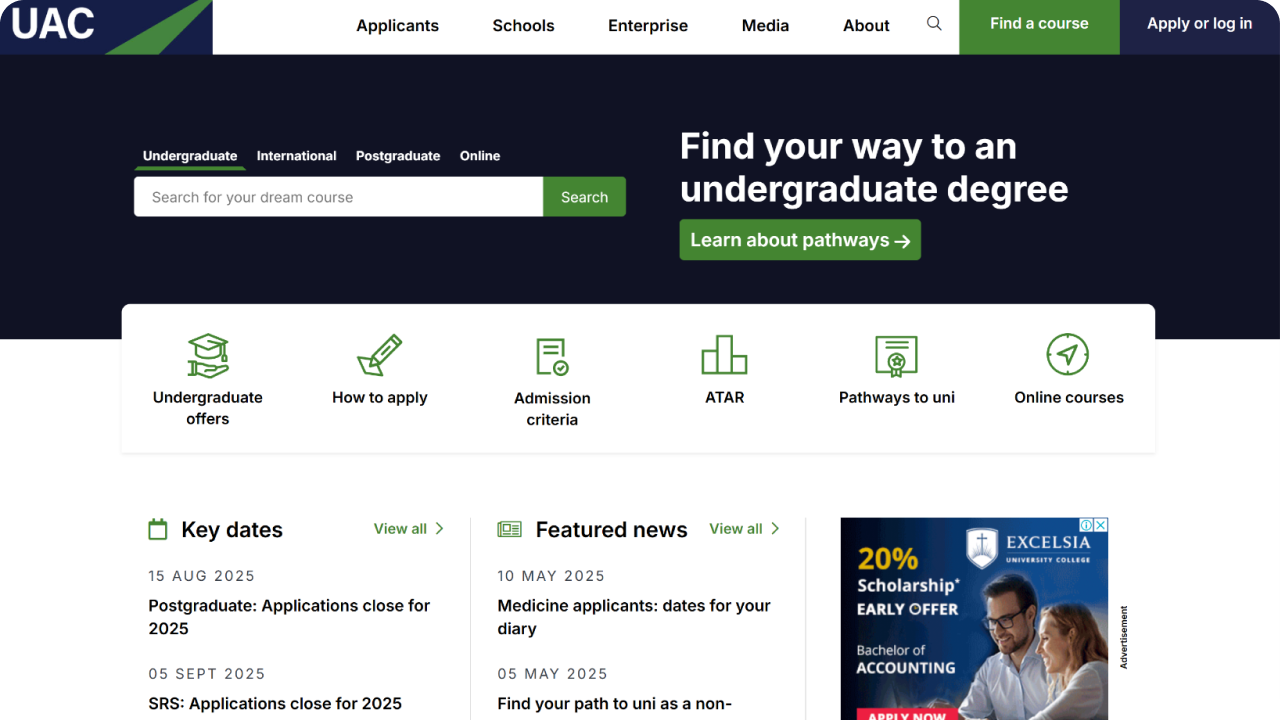The image size is (1280, 720).
Task: Click the 05 MAY 2025 date
Action: 553,674
